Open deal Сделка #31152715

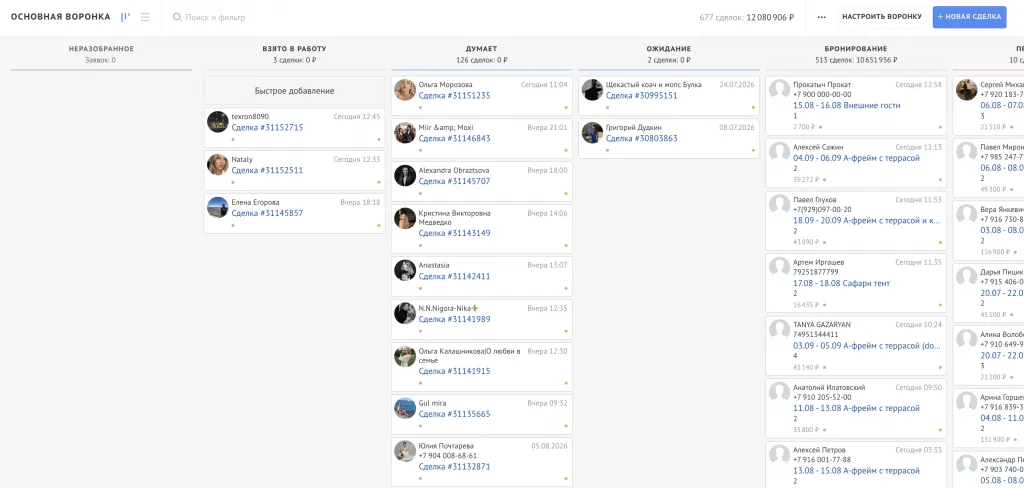click(x=267, y=127)
